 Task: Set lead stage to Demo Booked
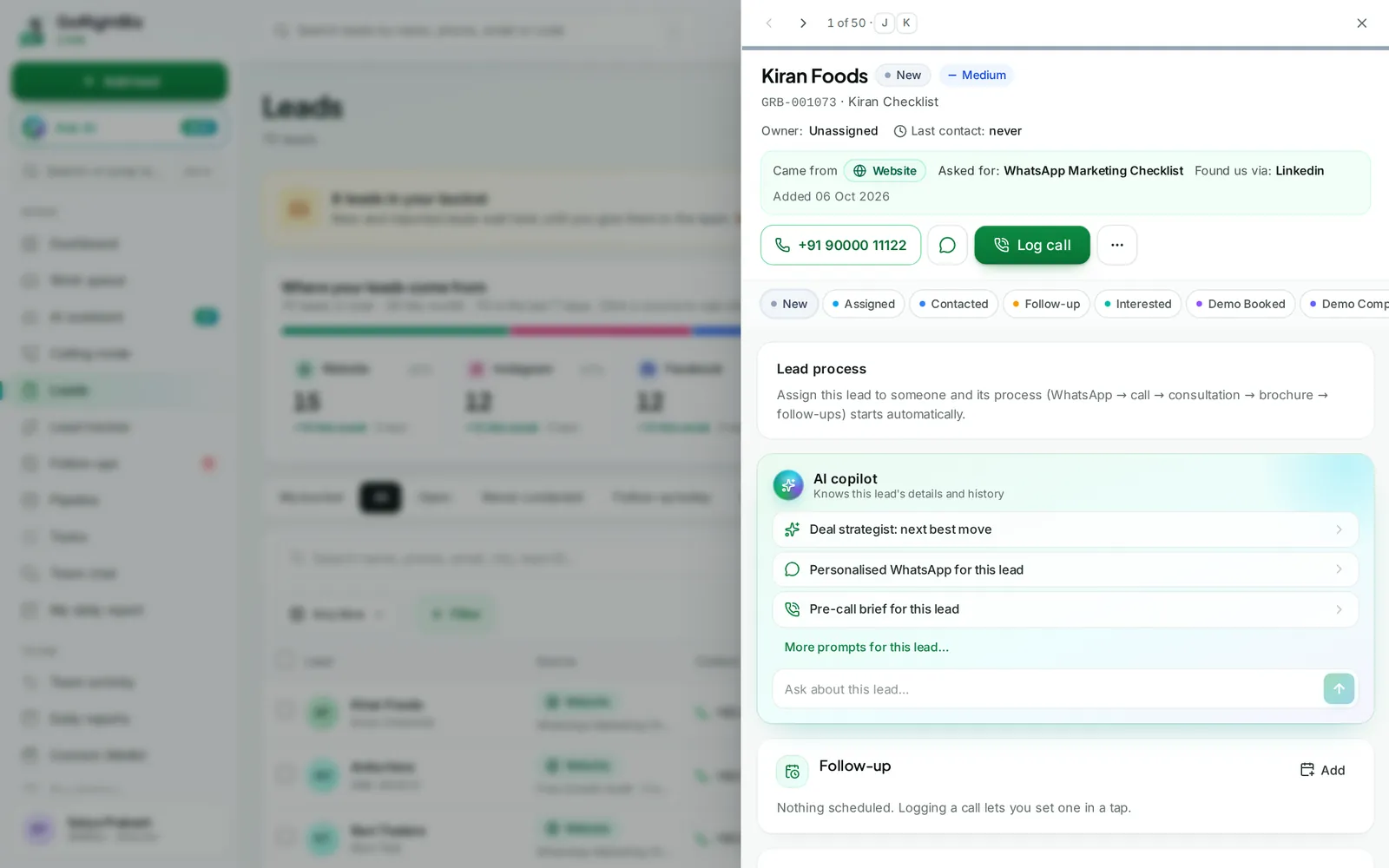[x=1241, y=304]
